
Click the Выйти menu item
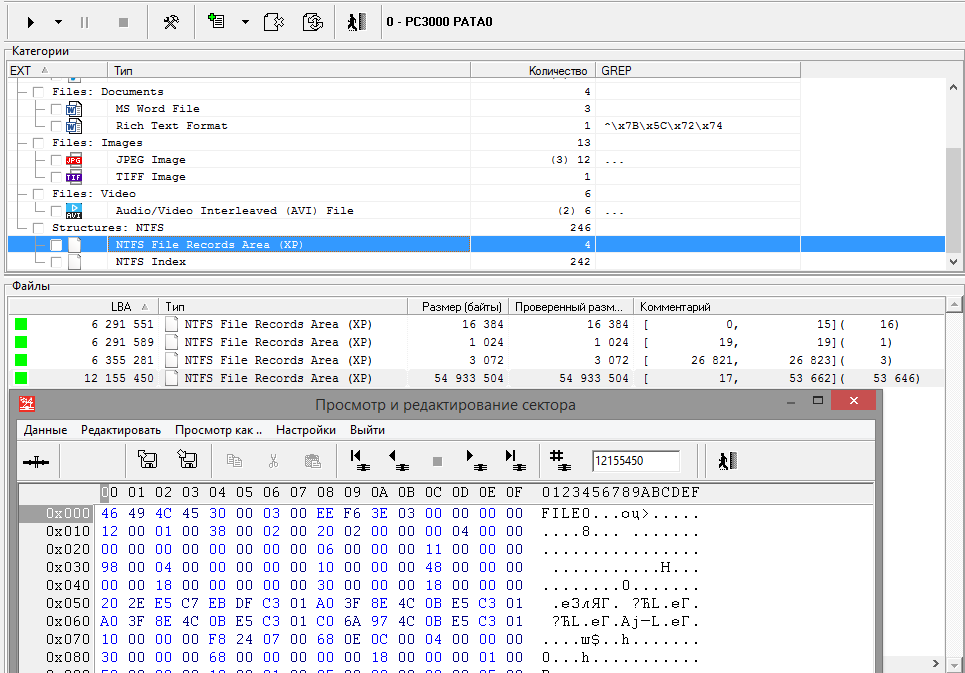click(x=367, y=430)
